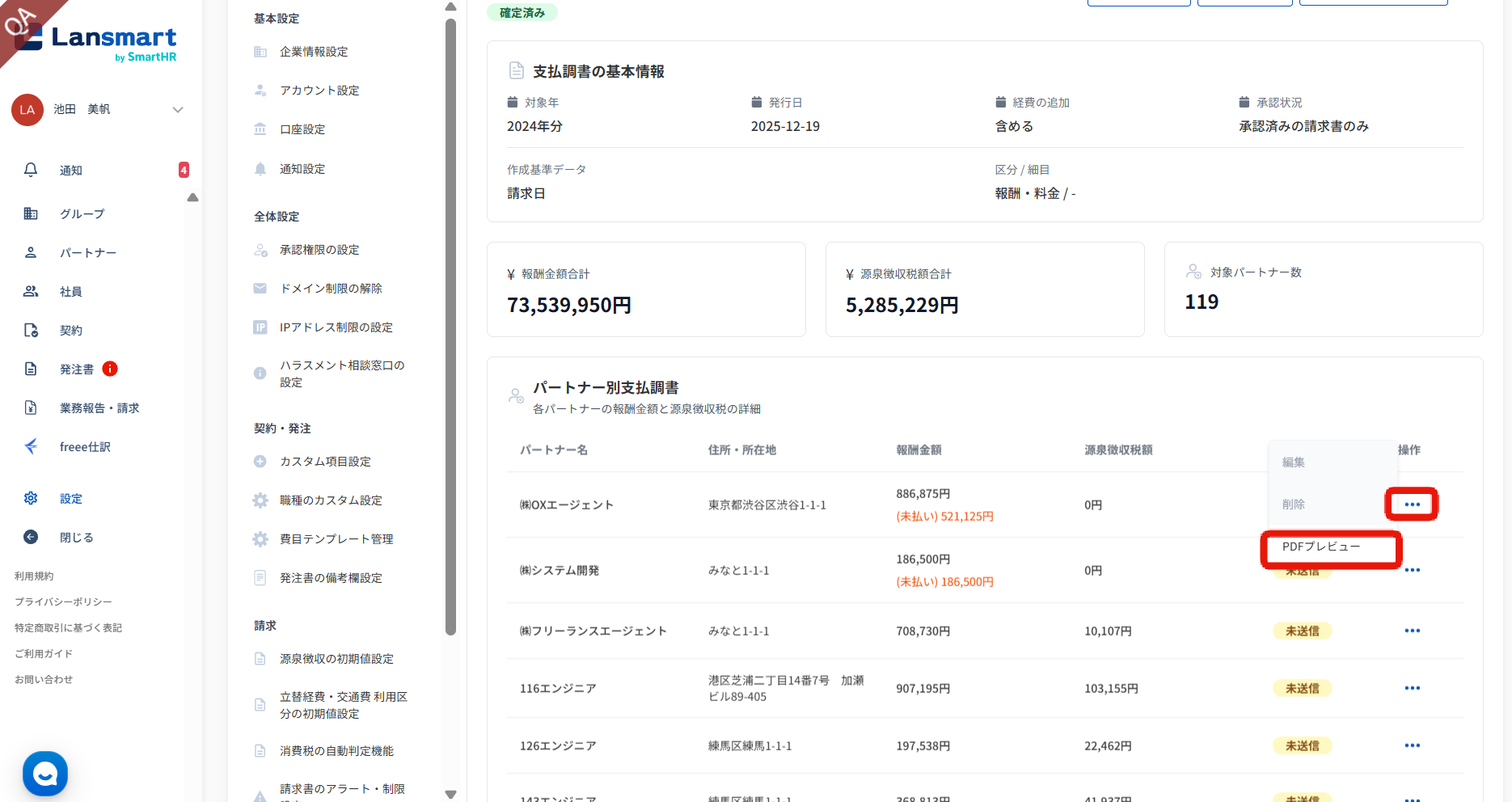Open 企業情報設定 building icon
Screen dimensions: 1512x802
260,52
